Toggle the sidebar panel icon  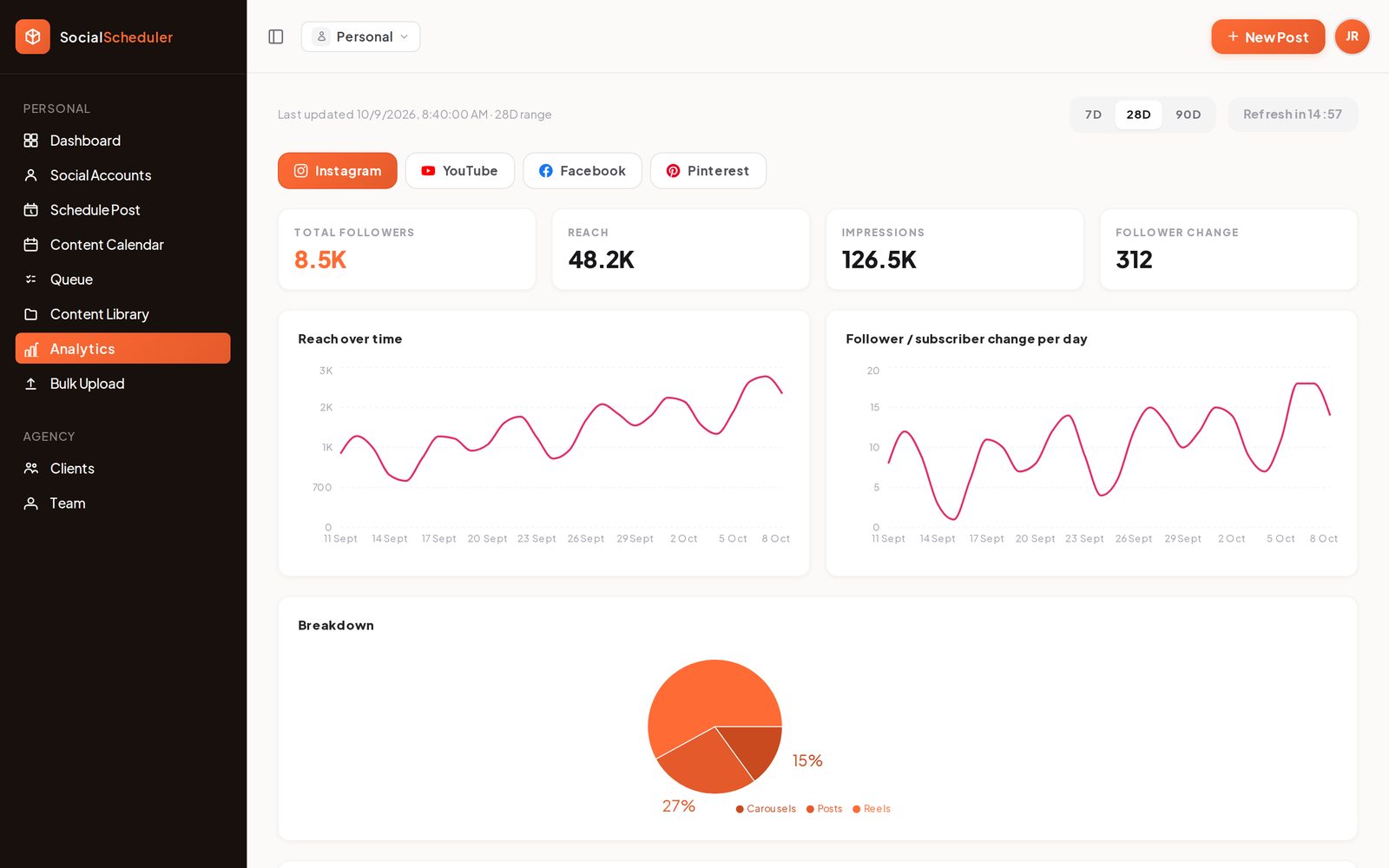click(x=276, y=36)
